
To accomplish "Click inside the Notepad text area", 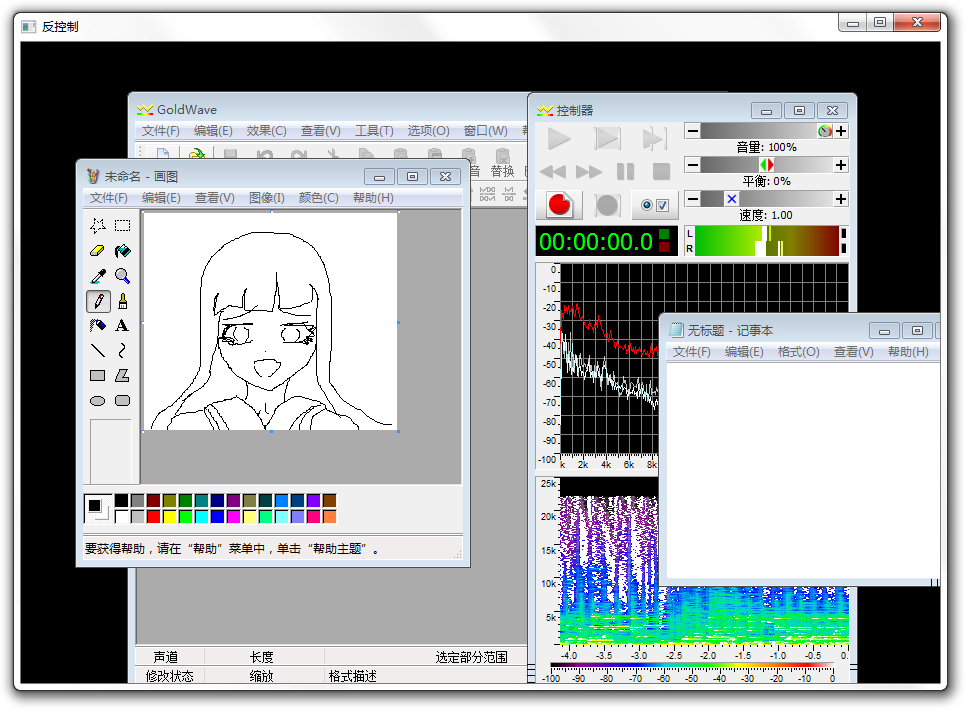I will pyautogui.click(x=803, y=471).
